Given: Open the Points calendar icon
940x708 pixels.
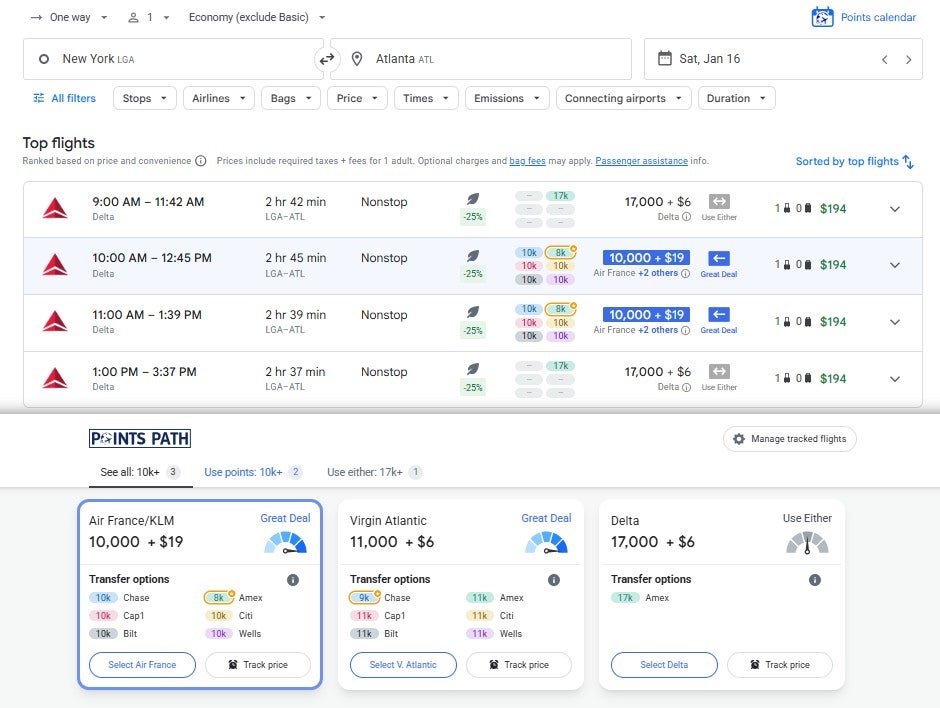Looking at the screenshot, I should 822,17.
